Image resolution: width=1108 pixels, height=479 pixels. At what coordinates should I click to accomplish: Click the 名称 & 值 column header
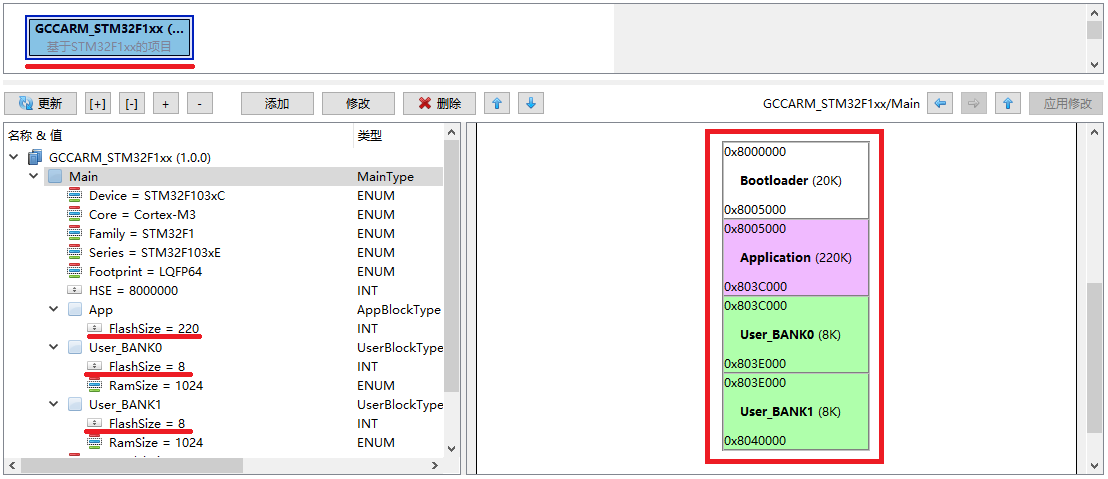pos(179,136)
